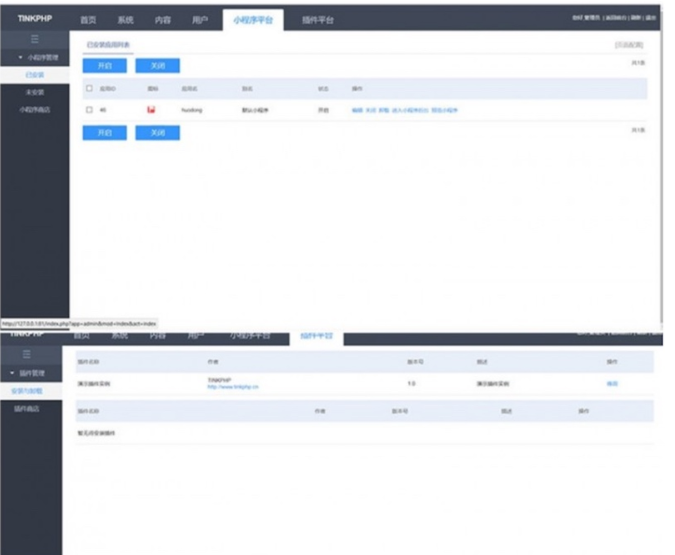This screenshot has height=555, width=675.
Task: Click the 开启 button below the table
Action: (104, 132)
